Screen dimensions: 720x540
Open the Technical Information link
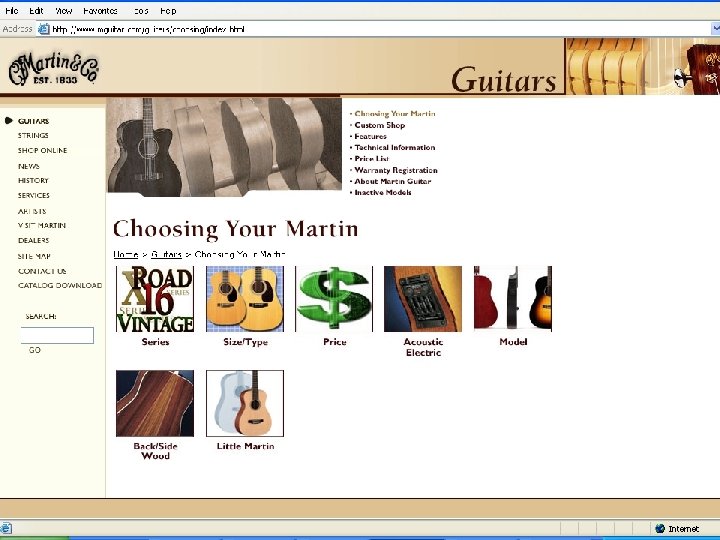point(395,147)
